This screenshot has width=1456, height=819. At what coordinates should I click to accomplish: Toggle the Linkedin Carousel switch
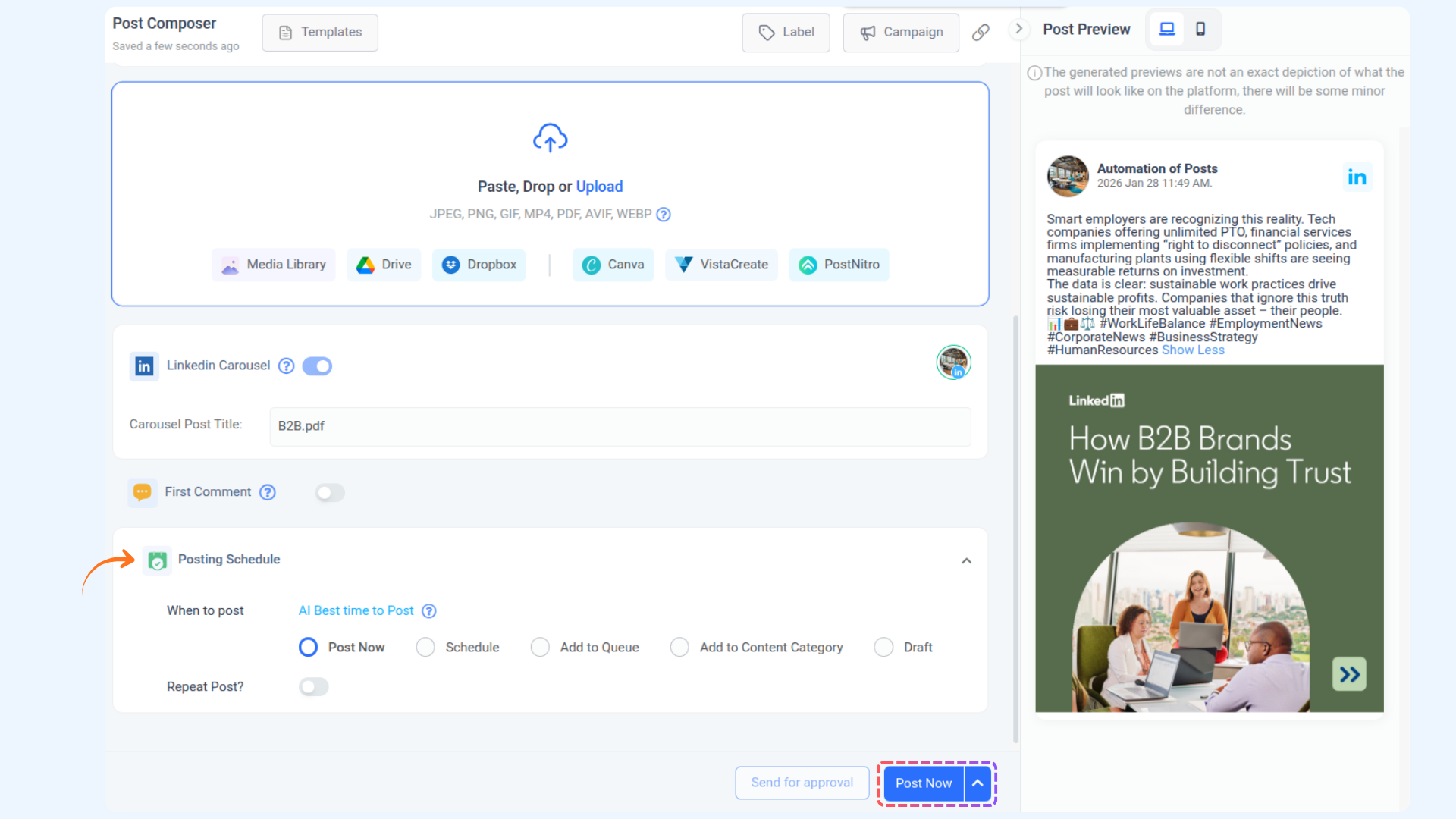317,366
